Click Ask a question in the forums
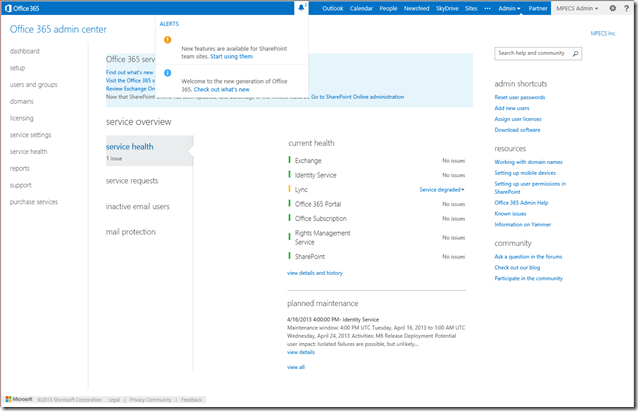Viewport: 638px width, 411px height. click(528, 257)
